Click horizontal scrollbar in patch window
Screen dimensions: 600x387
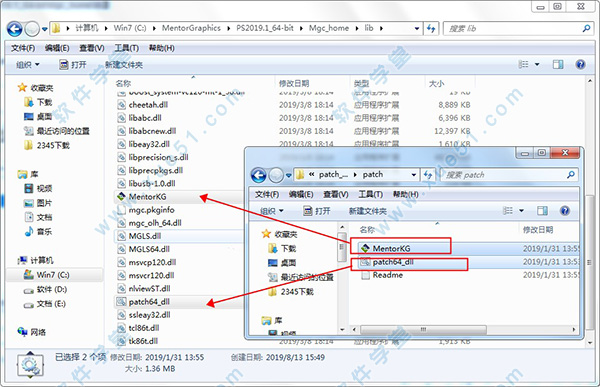[x=423, y=330]
